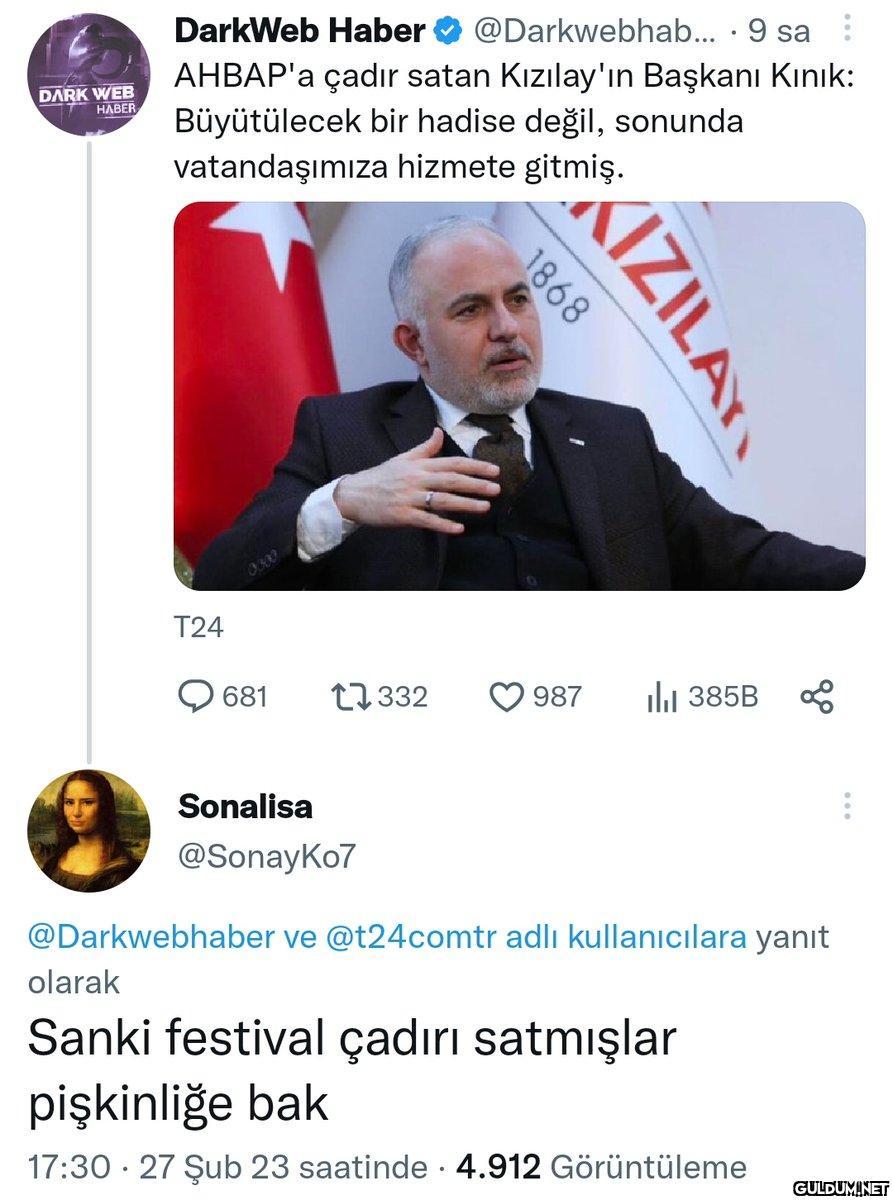Viewport: 893px width, 1200px height.
Task: Open the Sonalisa display name
Action: [x=245, y=806]
